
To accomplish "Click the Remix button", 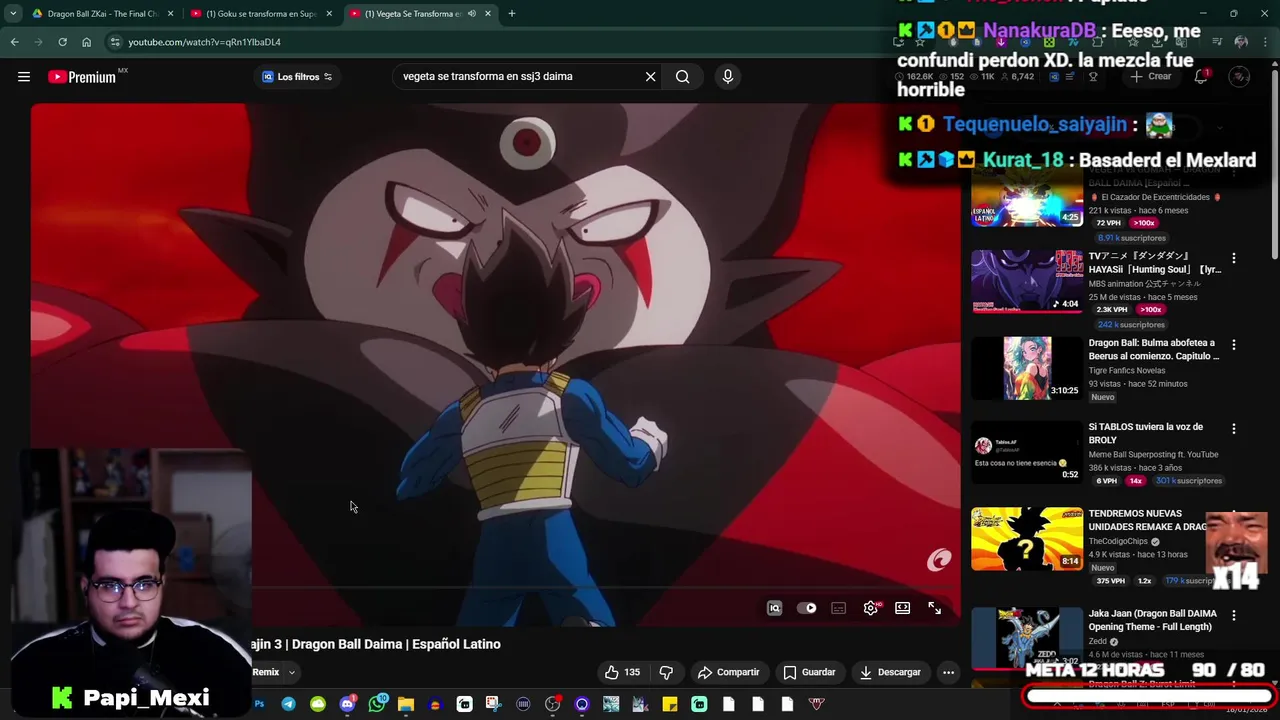I will 265,672.
